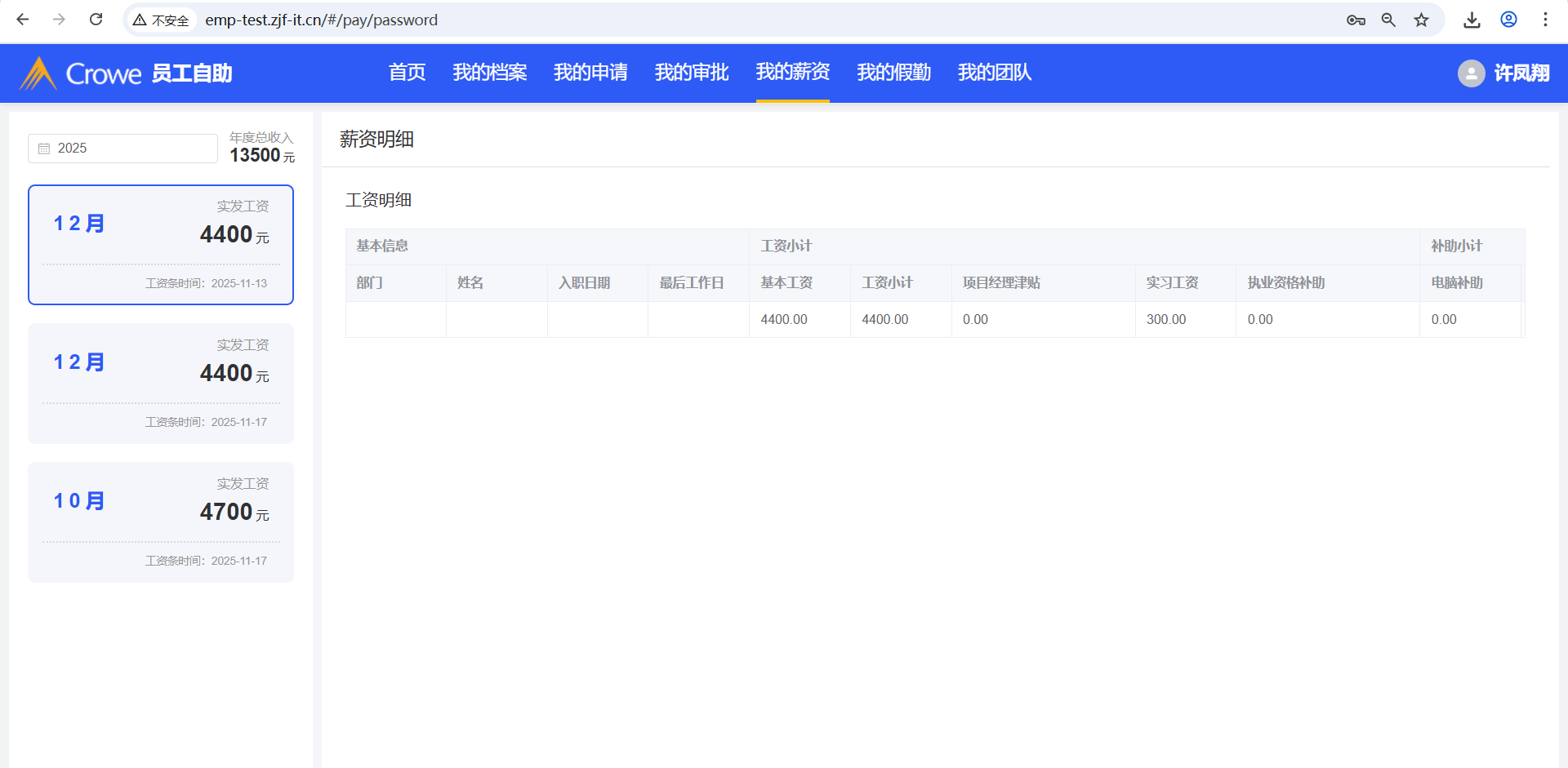Open the browser downloads icon
This screenshot has width=1568, height=768.
[1472, 20]
